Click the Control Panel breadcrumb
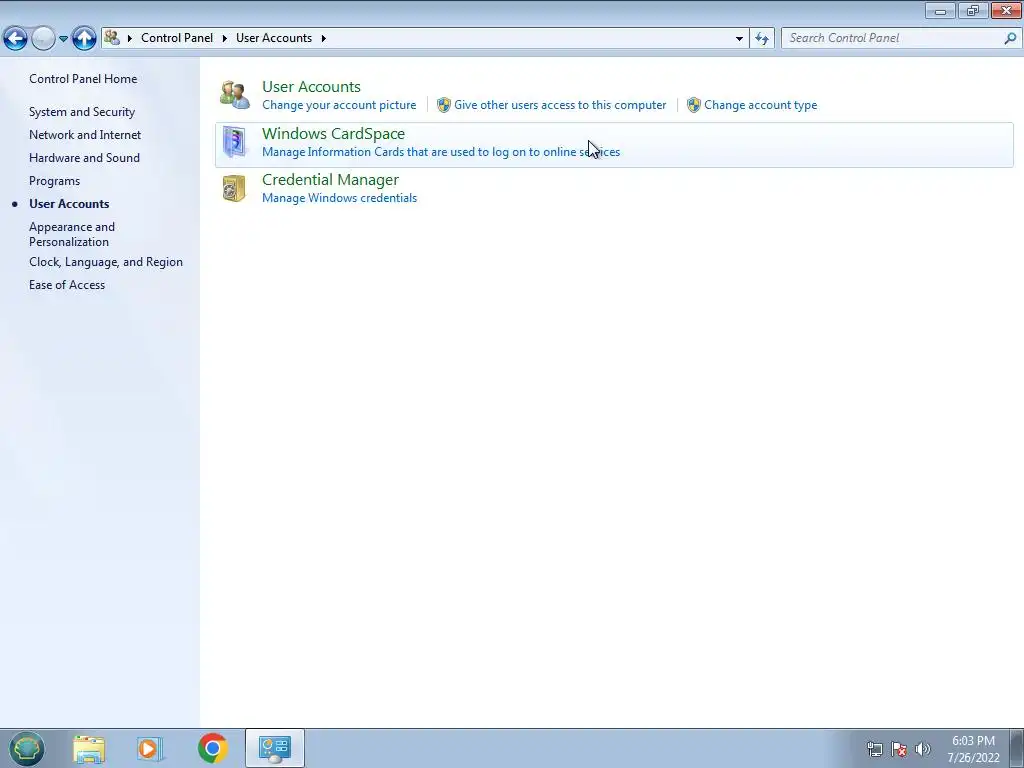The height and width of the screenshot is (768, 1024). pos(177,38)
